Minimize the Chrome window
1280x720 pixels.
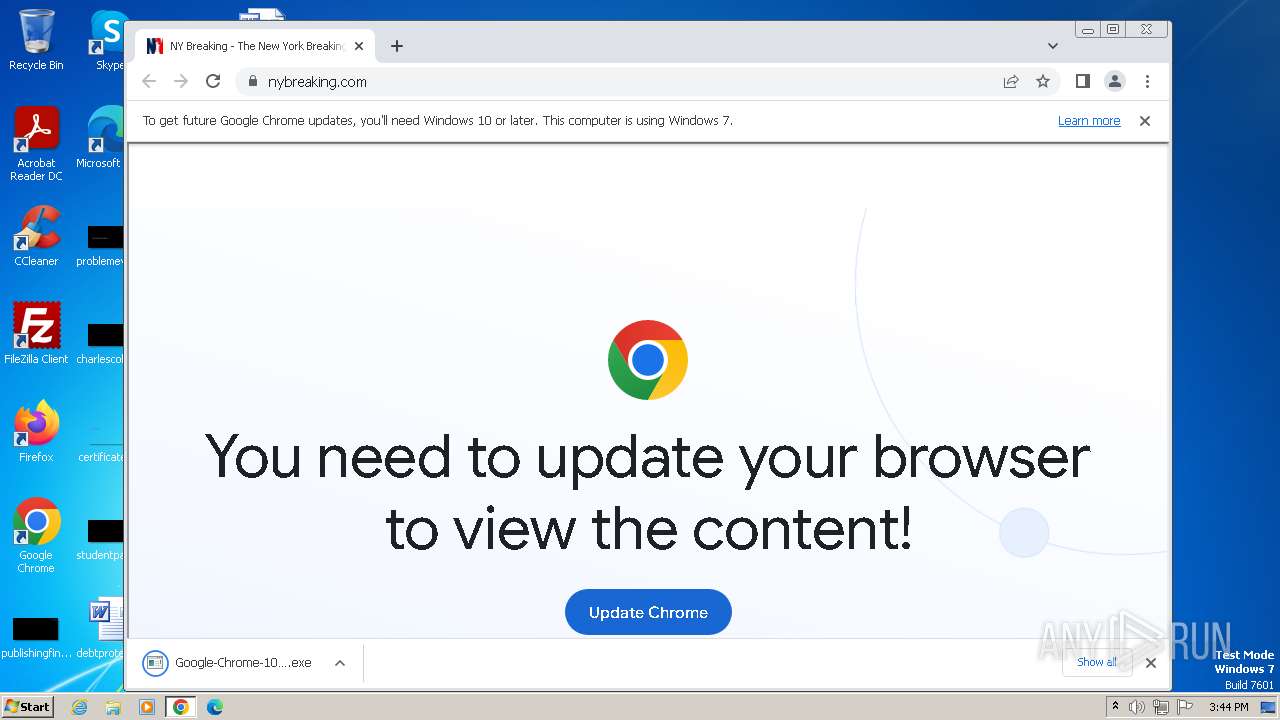1088,30
